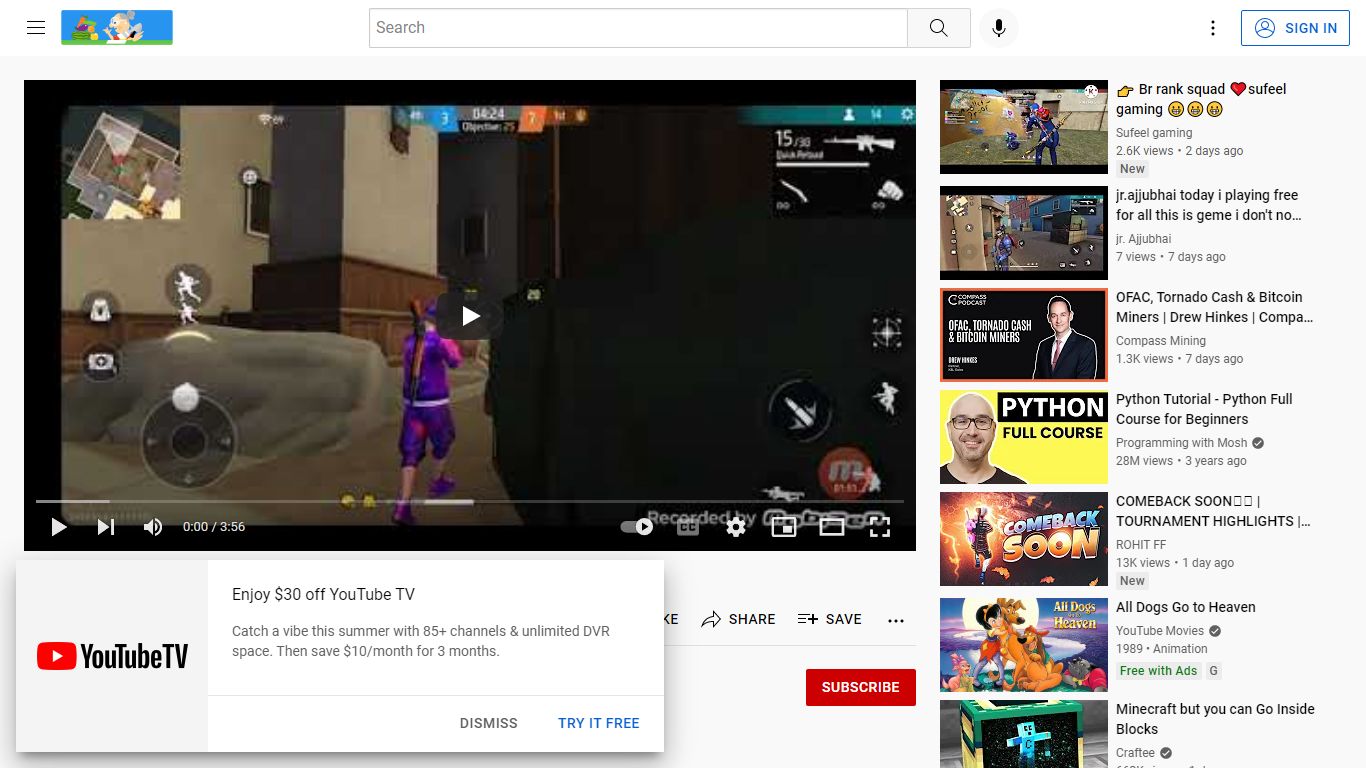Open the hamburger guide menu
The height and width of the screenshot is (768, 1366).
[36, 28]
